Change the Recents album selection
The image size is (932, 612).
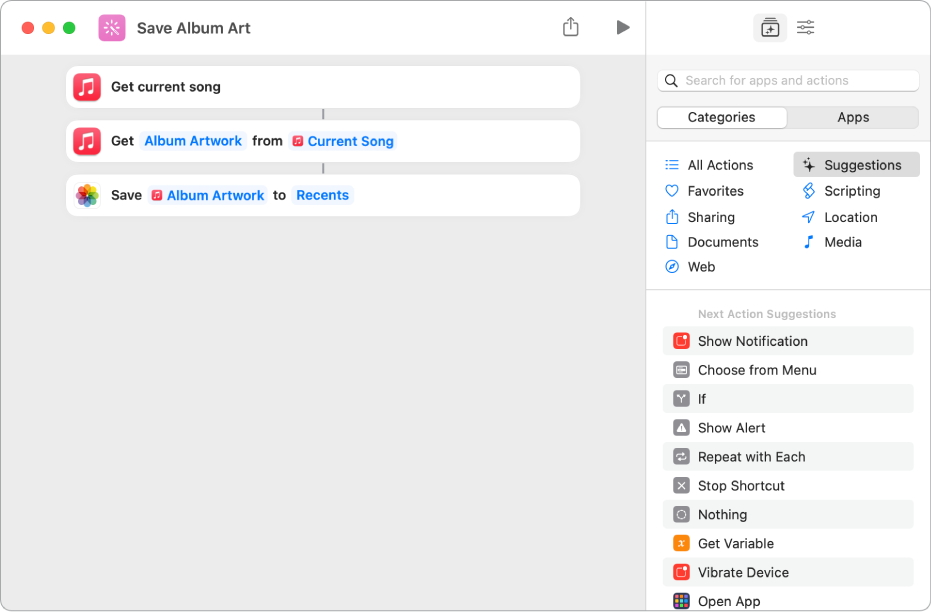pos(322,195)
